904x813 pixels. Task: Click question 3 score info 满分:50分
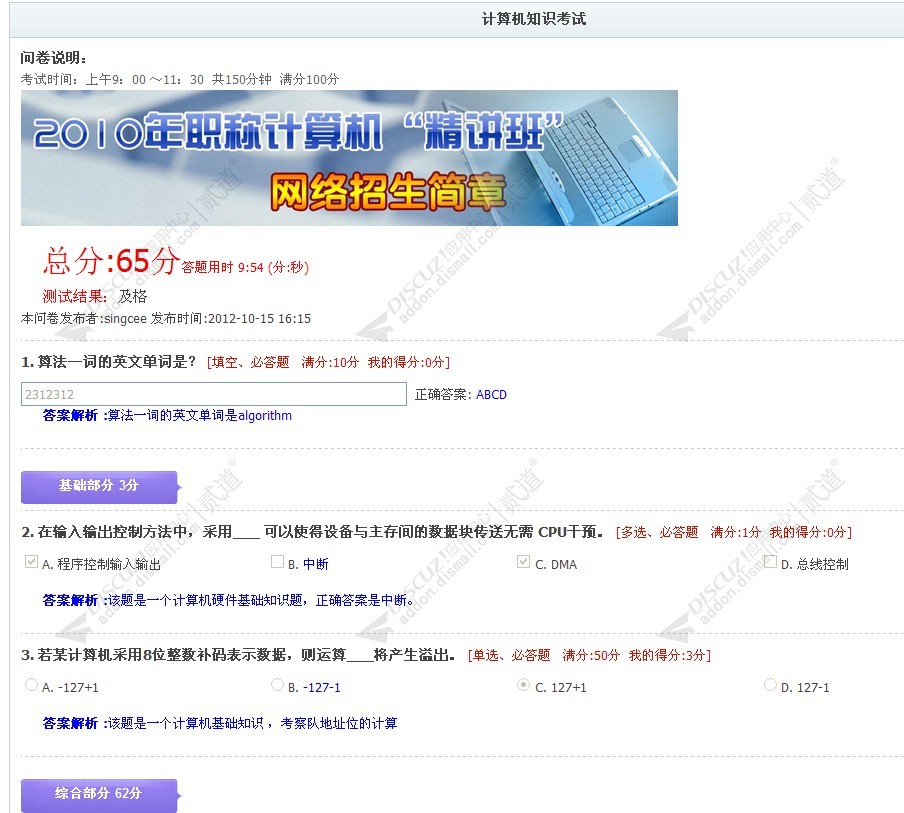click(x=590, y=656)
